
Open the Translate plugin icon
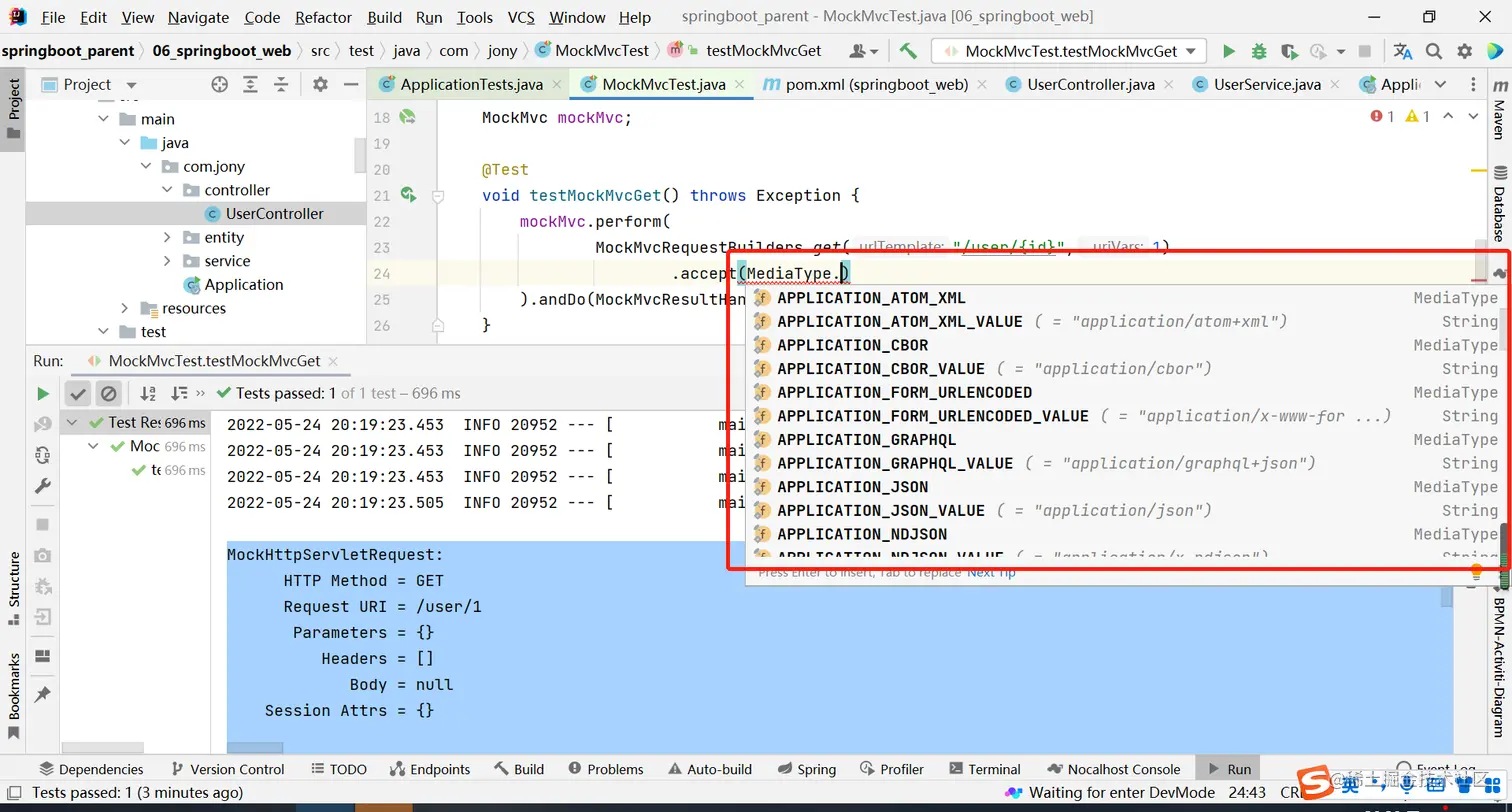point(1403,51)
